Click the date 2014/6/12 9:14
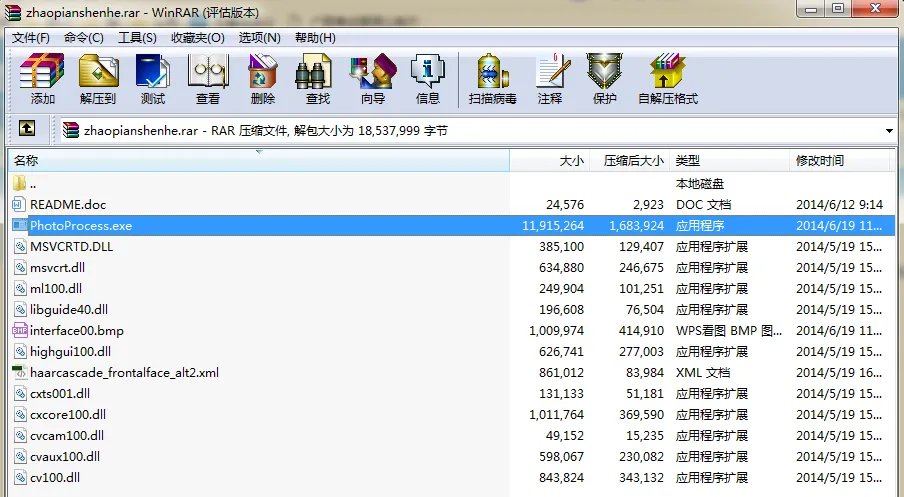 (839, 205)
